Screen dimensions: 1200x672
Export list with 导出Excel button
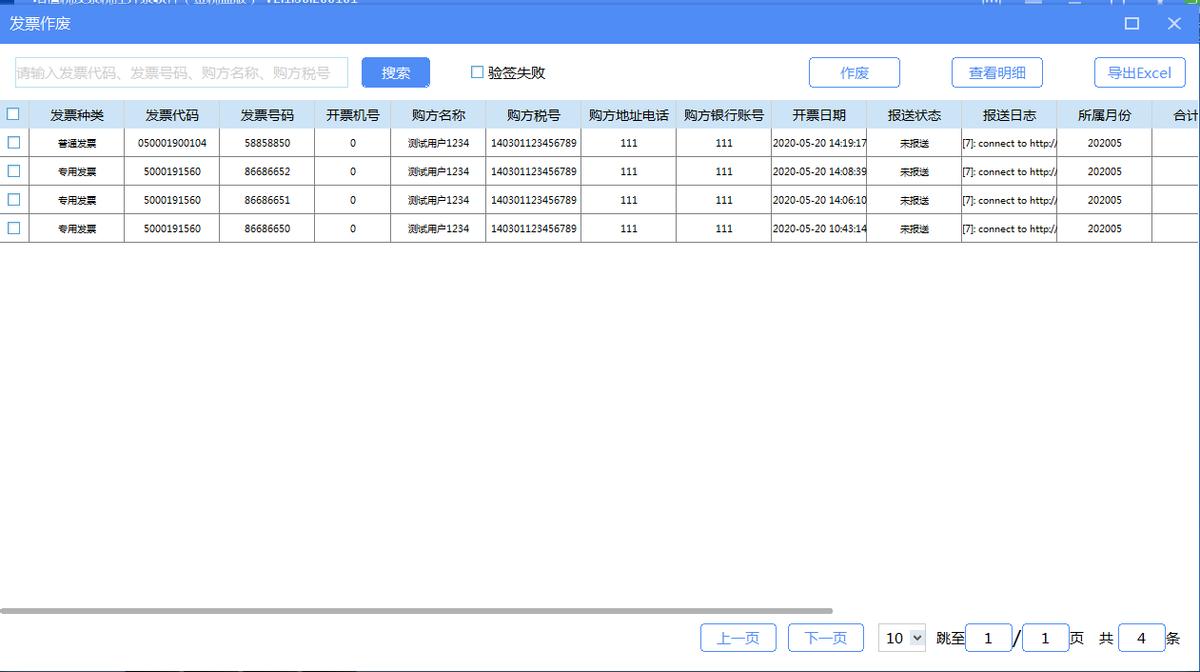[1140, 72]
